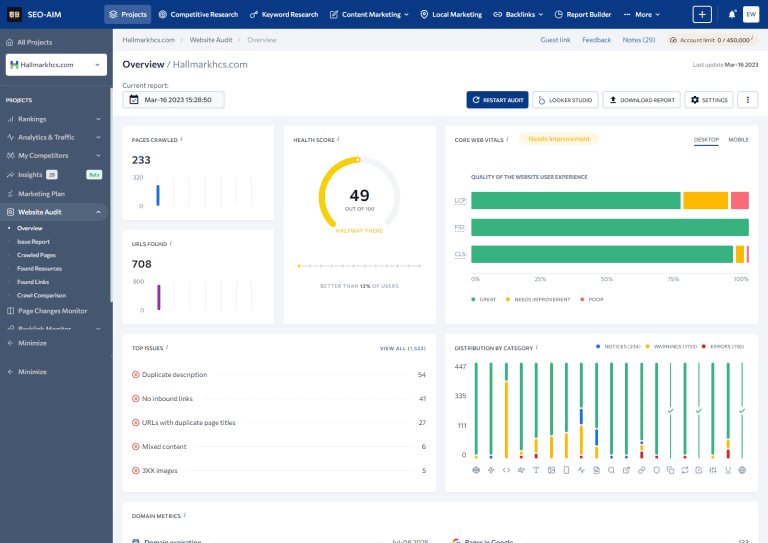The width and height of the screenshot is (768, 543).
Task: Toggle the Great legend item
Action: [x=483, y=299]
